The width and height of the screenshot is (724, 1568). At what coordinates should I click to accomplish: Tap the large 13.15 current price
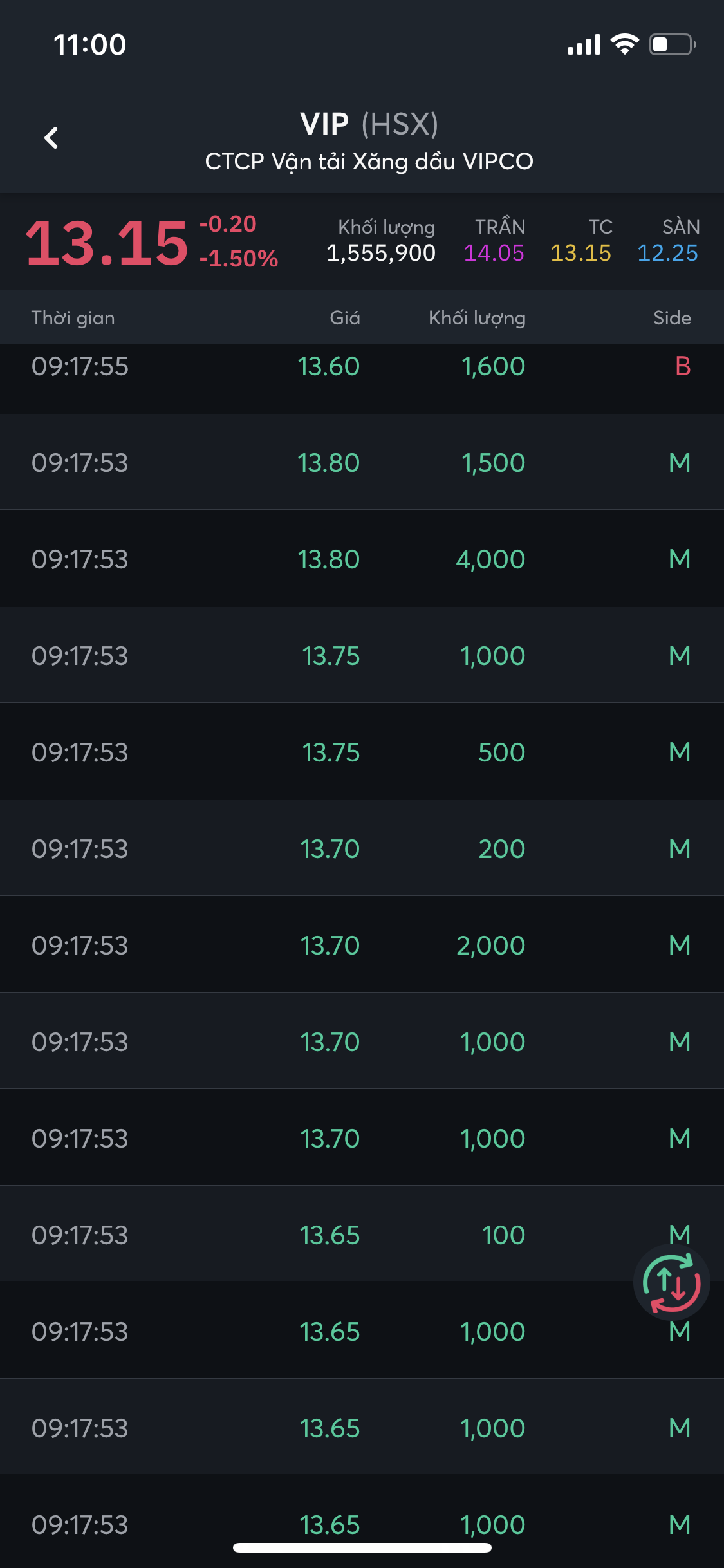pos(107,243)
